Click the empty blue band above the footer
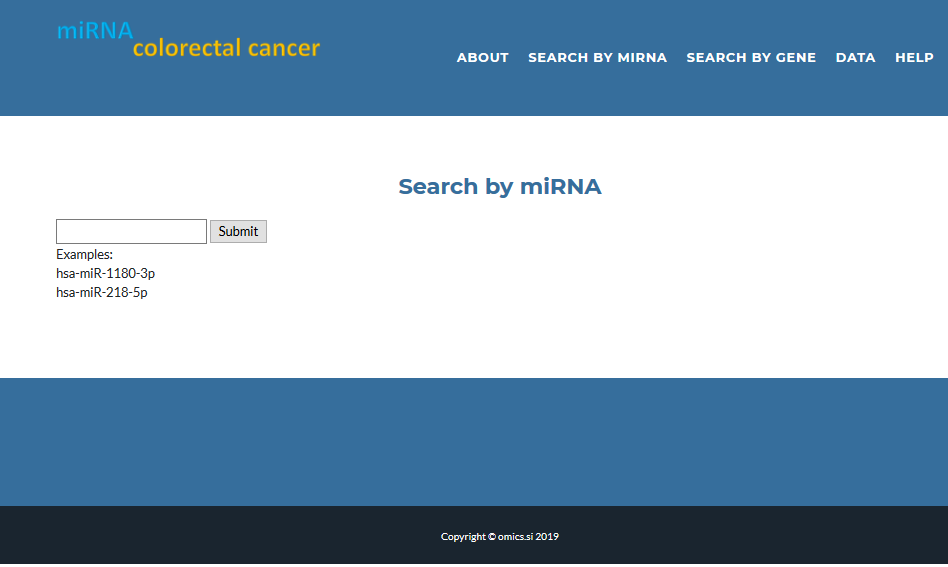This screenshot has height=567, width=948. click(474, 441)
